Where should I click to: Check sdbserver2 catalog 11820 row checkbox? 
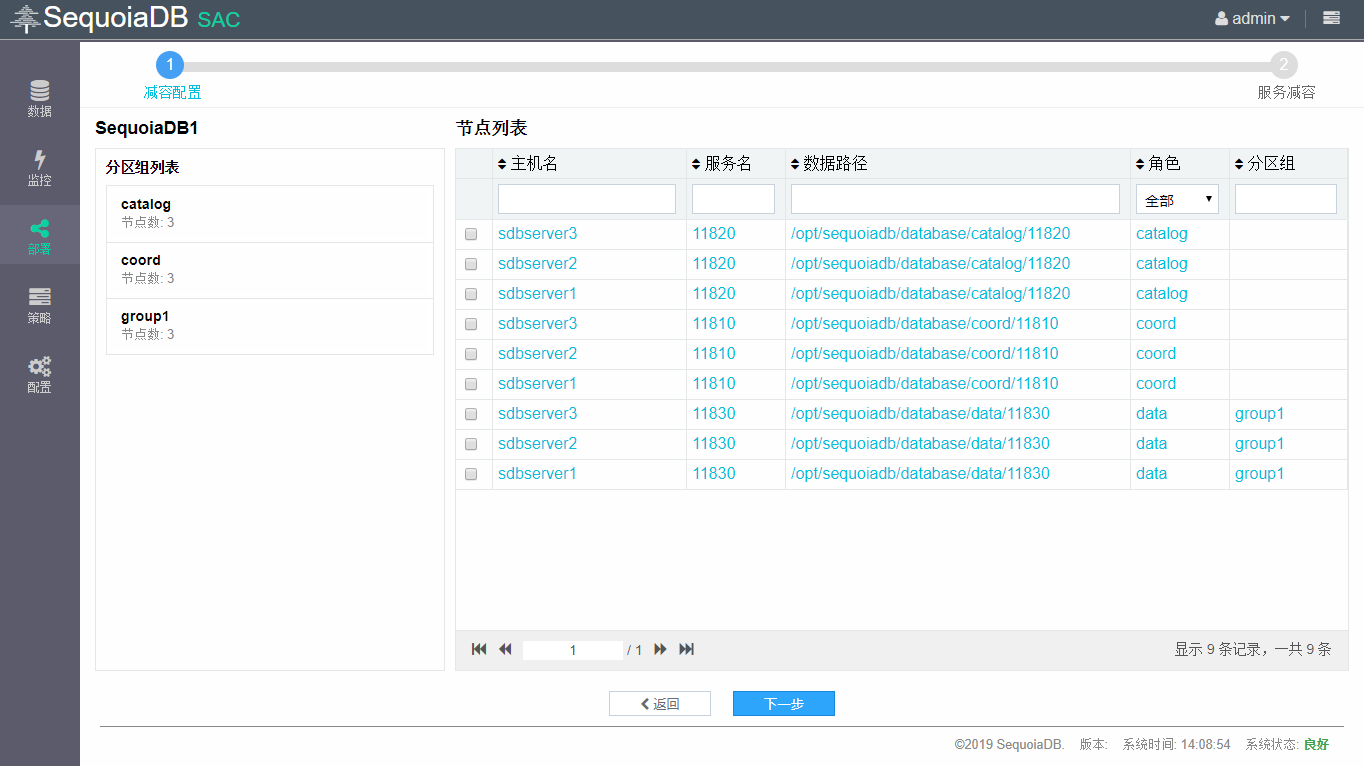(x=471, y=264)
